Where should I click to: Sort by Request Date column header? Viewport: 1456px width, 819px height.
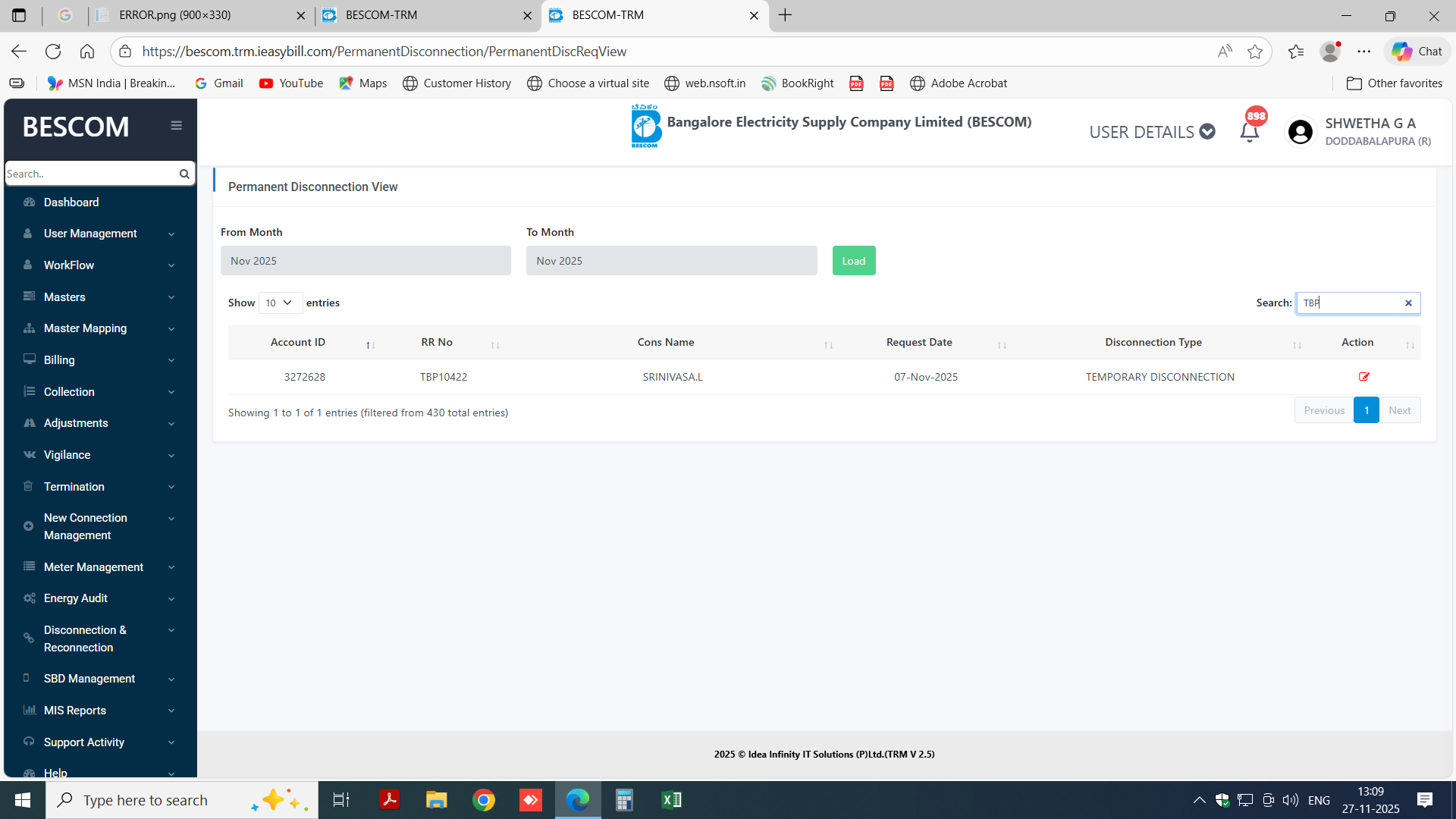[919, 343]
